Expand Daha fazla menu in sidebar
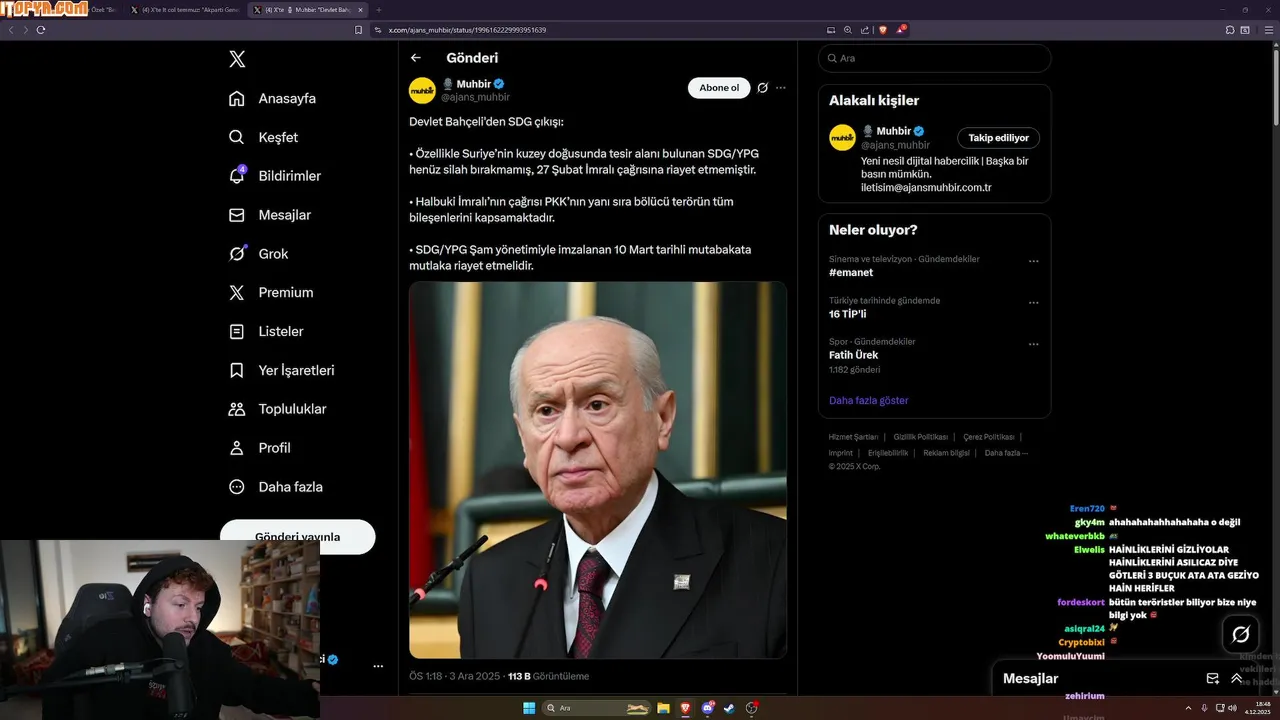The height and width of the screenshot is (720, 1280). pos(276,487)
